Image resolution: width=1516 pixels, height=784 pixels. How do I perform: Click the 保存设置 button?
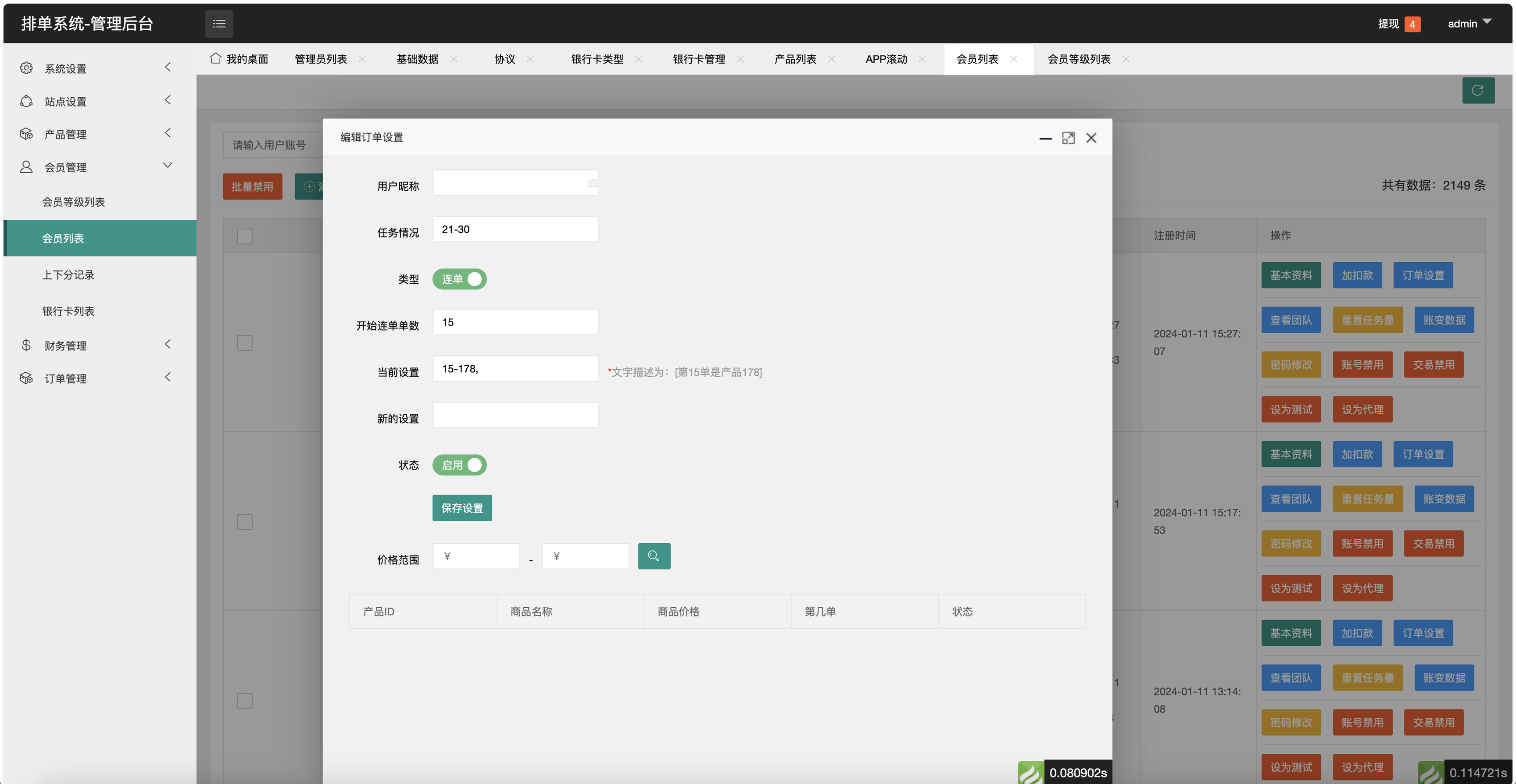(x=461, y=508)
